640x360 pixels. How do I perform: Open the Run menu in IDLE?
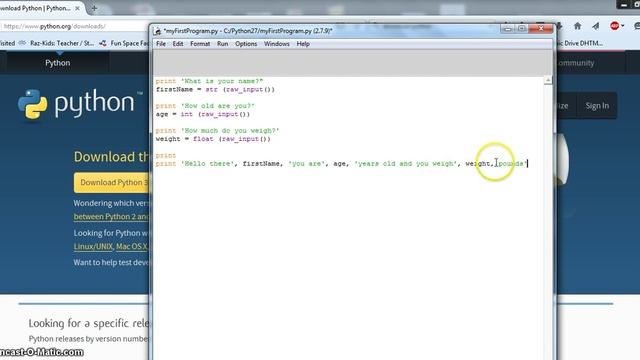click(x=222, y=44)
